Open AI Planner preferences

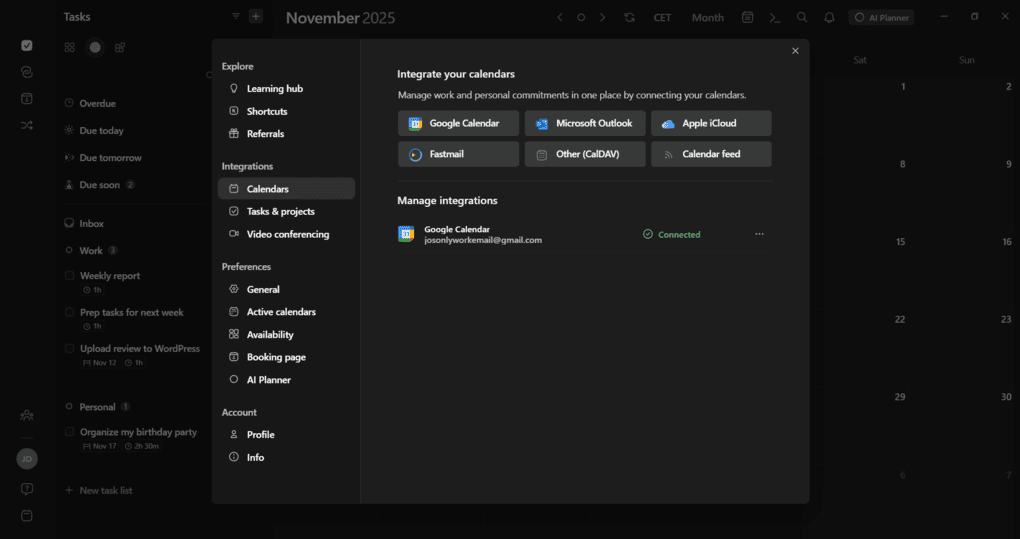tap(286, 380)
